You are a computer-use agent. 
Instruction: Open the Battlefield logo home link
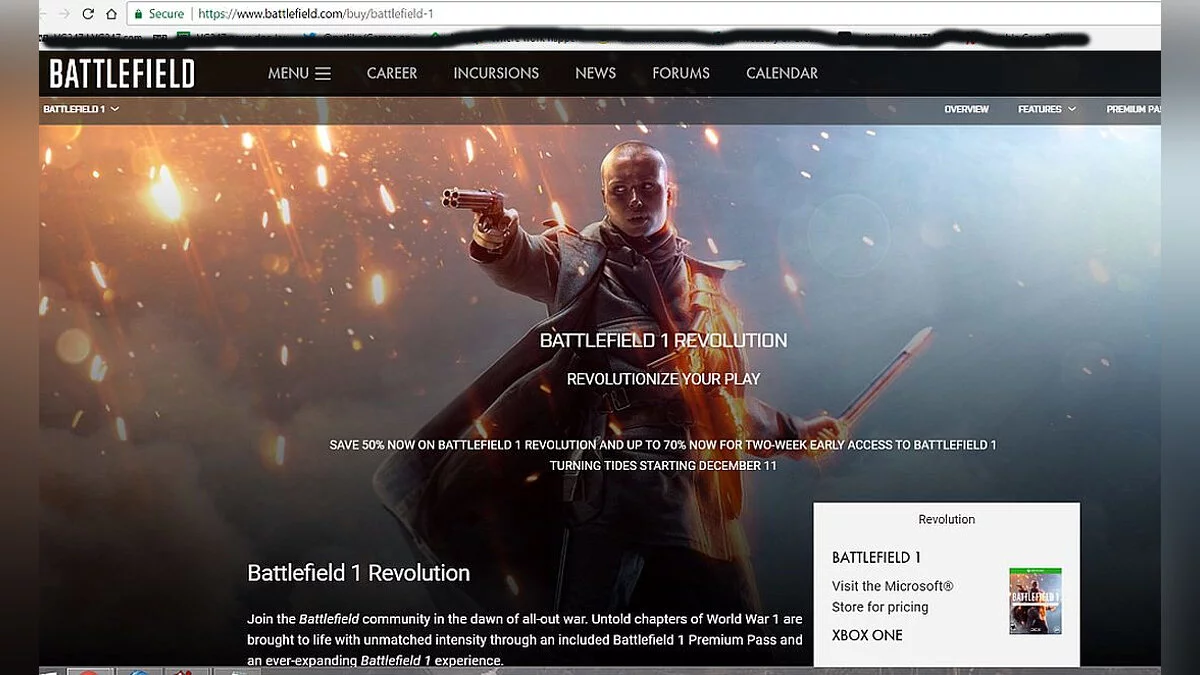tap(122, 73)
